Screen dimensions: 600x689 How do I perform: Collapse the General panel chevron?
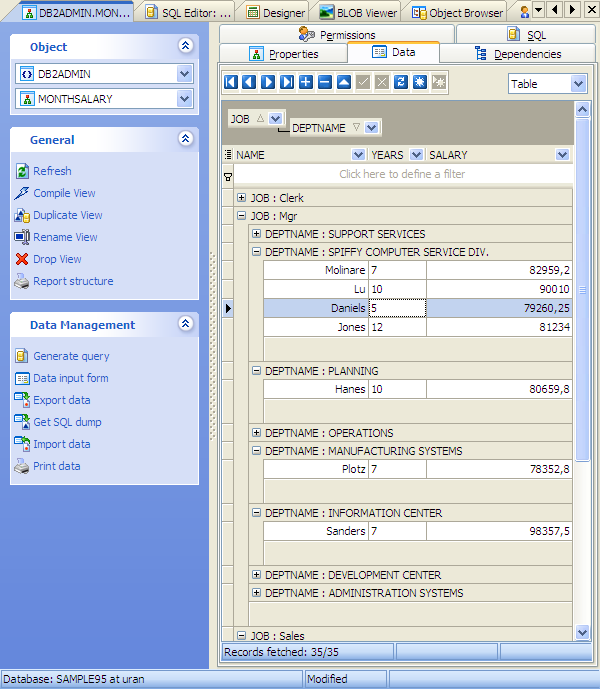tap(185, 138)
